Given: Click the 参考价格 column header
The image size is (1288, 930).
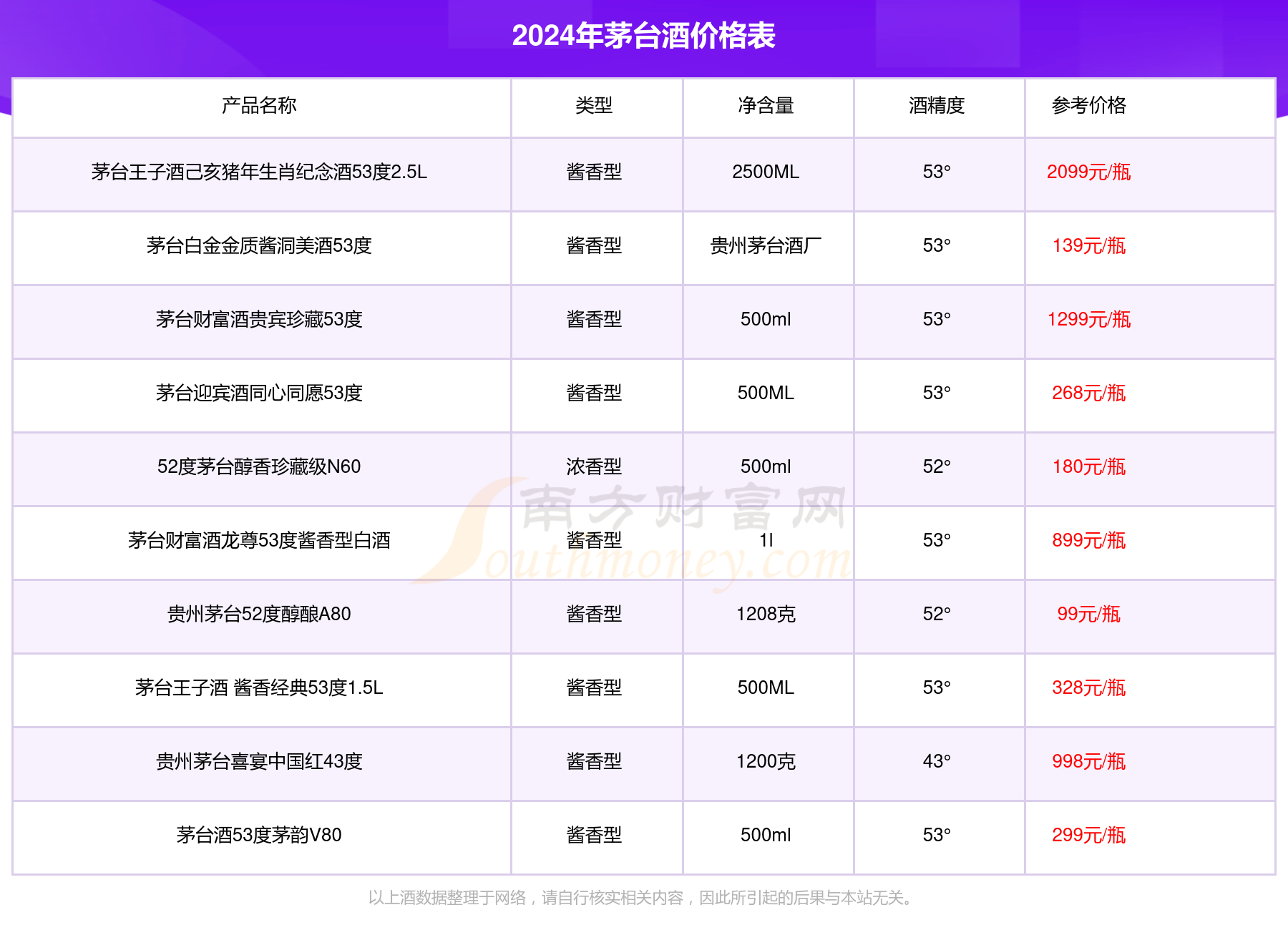Looking at the screenshot, I should [x=1088, y=106].
